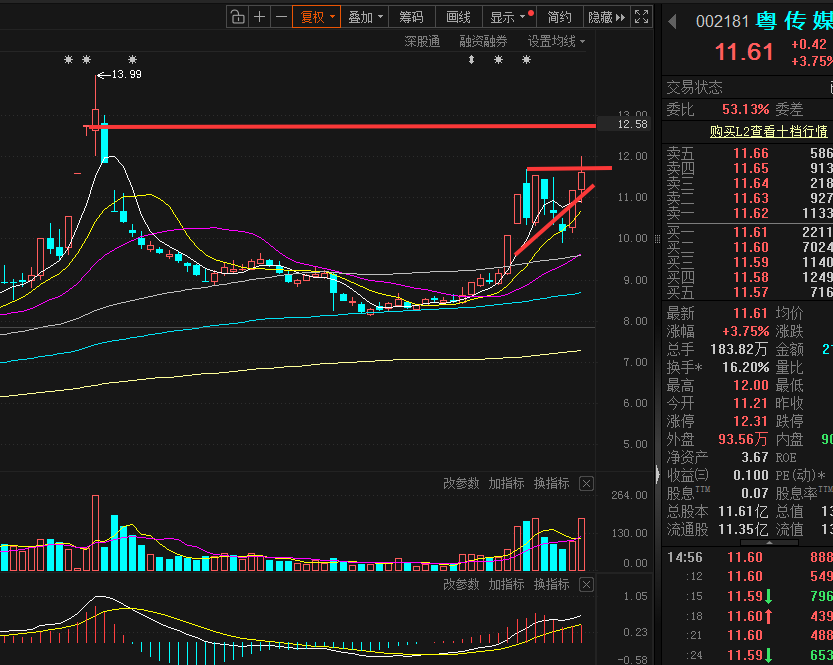Open 设置均线 moving average settings
Viewport: 833px width, 665px height.
click(556, 41)
